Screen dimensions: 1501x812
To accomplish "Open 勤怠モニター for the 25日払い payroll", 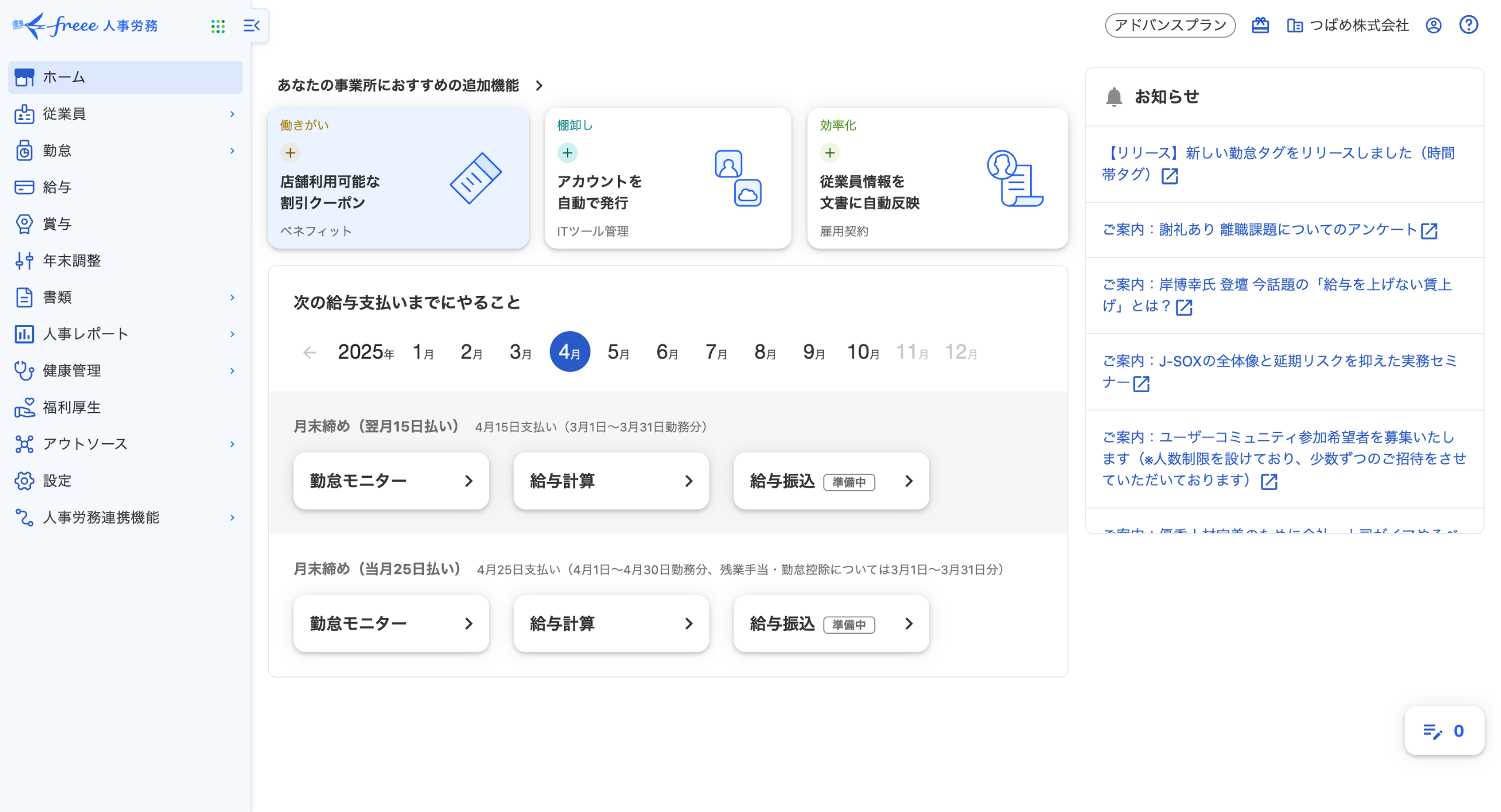I will coord(390,623).
